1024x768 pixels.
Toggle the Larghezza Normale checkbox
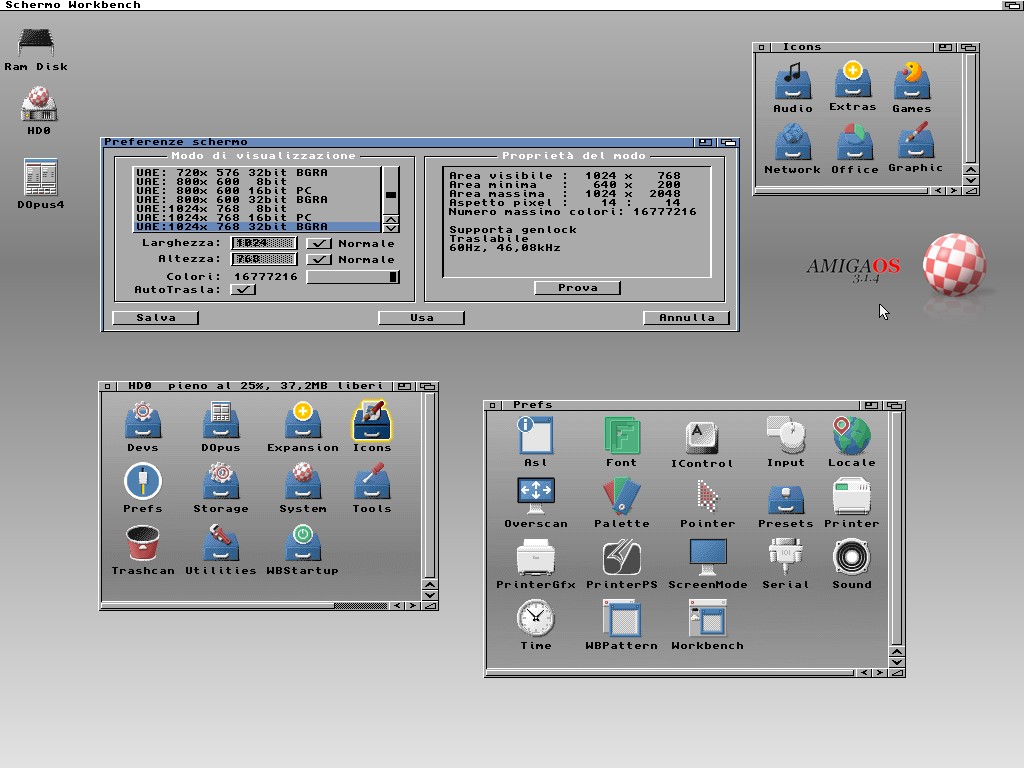pos(319,243)
